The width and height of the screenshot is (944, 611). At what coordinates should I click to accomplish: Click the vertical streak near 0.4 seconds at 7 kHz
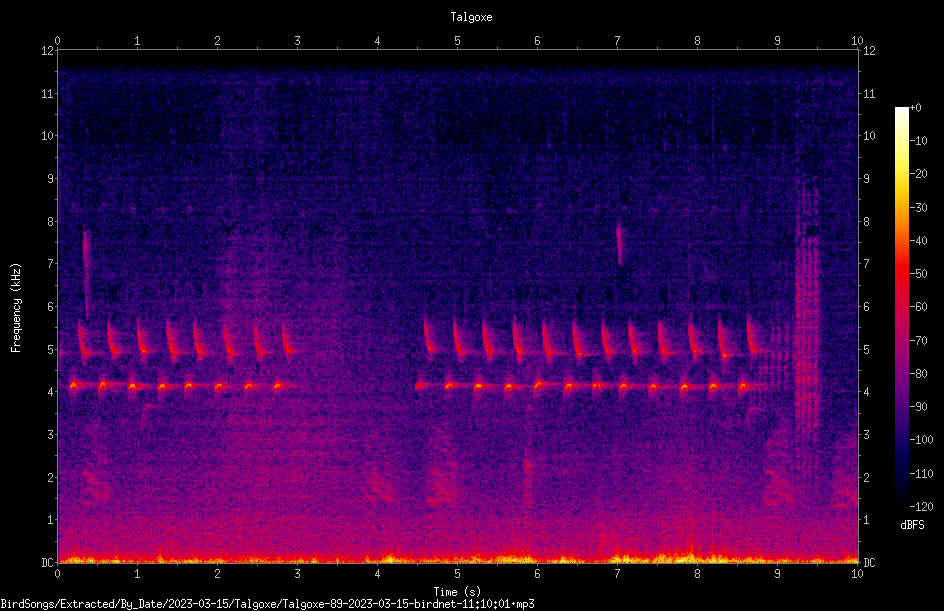[x=86, y=274]
